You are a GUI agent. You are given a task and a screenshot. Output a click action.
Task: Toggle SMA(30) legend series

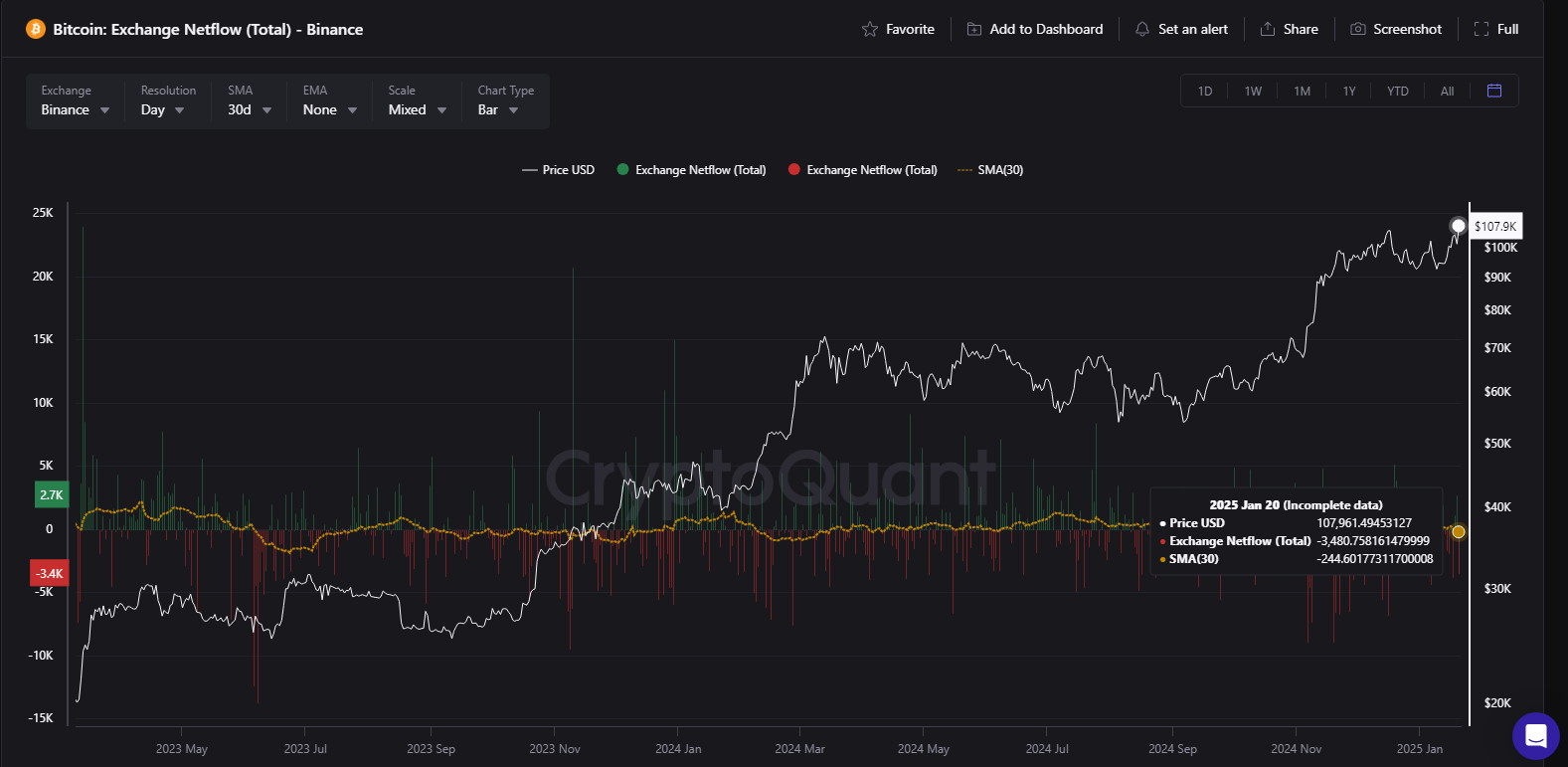(x=990, y=170)
